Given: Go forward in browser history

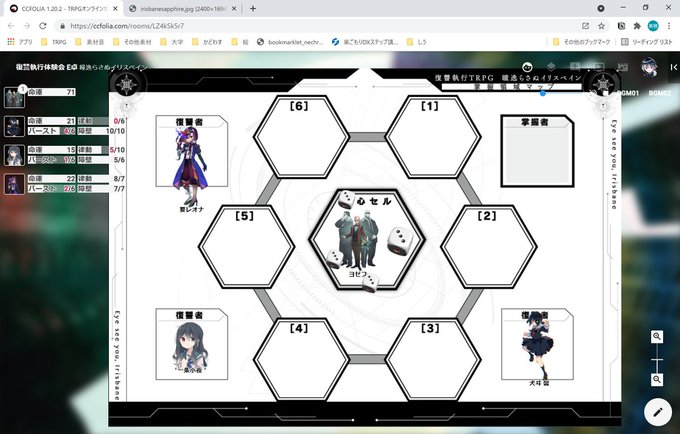Looking at the screenshot, I should [27, 26].
